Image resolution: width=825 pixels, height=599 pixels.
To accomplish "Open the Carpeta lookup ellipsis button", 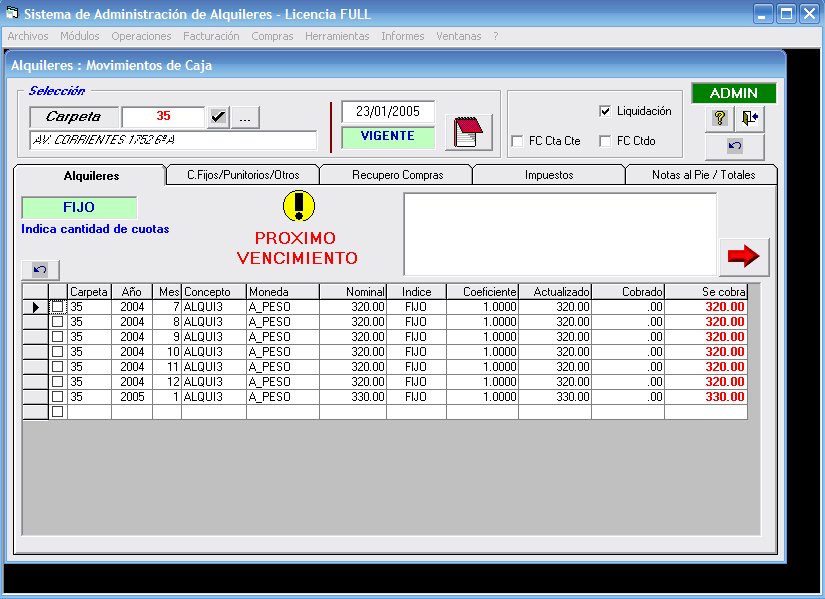I will (x=245, y=117).
